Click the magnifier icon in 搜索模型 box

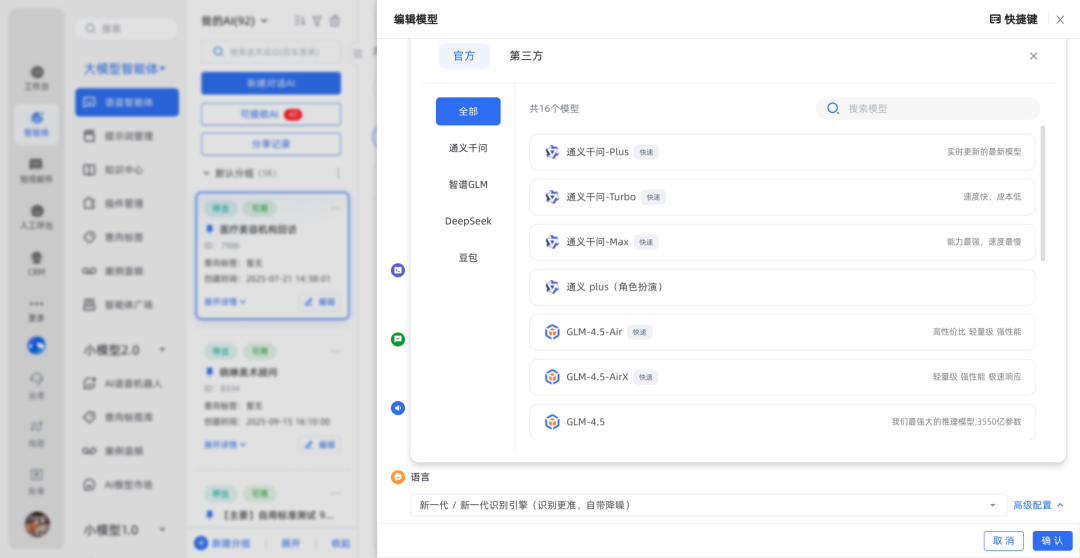click(832, 108)
